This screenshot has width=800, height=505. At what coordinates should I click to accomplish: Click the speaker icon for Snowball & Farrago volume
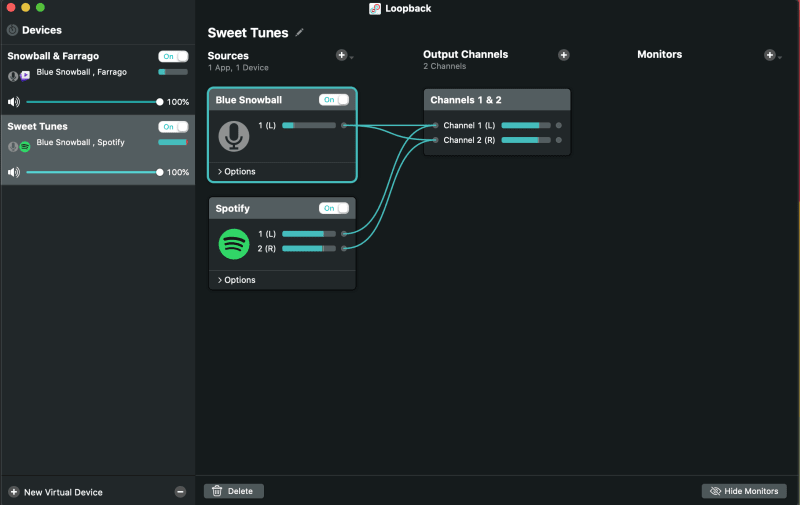[14, 102]
